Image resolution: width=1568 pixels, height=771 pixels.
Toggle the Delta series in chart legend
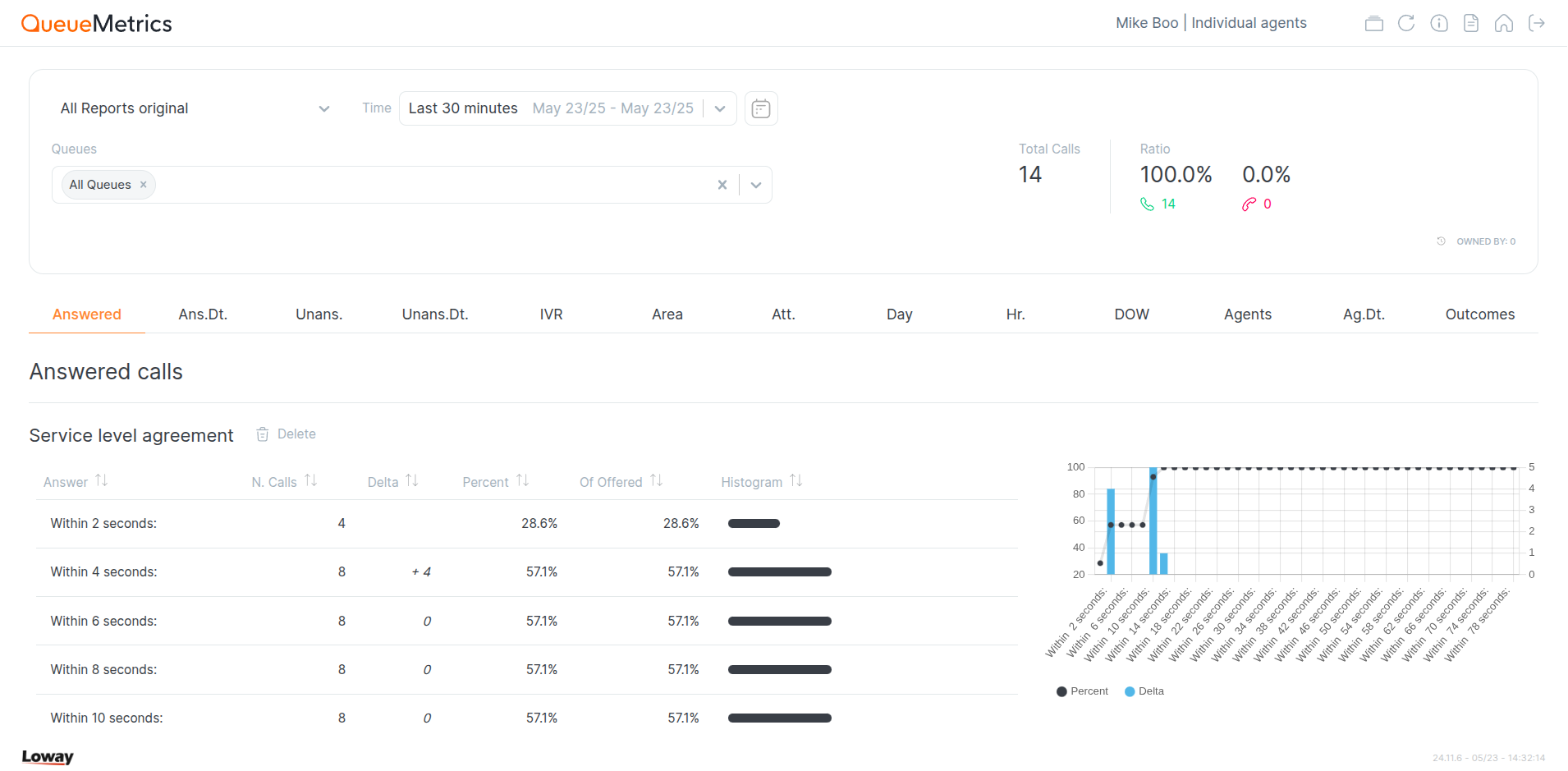(x=1144, y=691)
